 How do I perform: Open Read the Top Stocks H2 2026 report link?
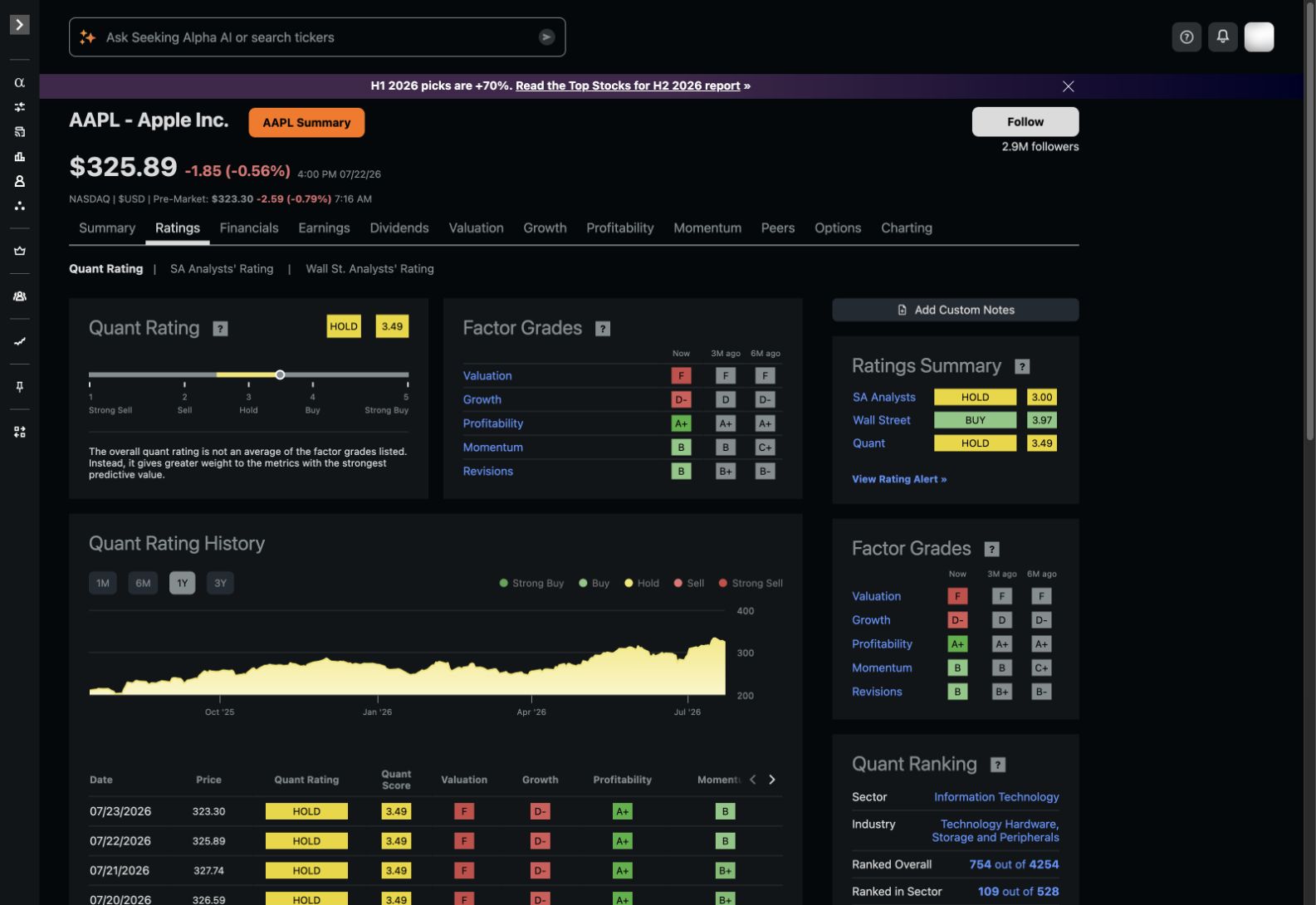628,86
